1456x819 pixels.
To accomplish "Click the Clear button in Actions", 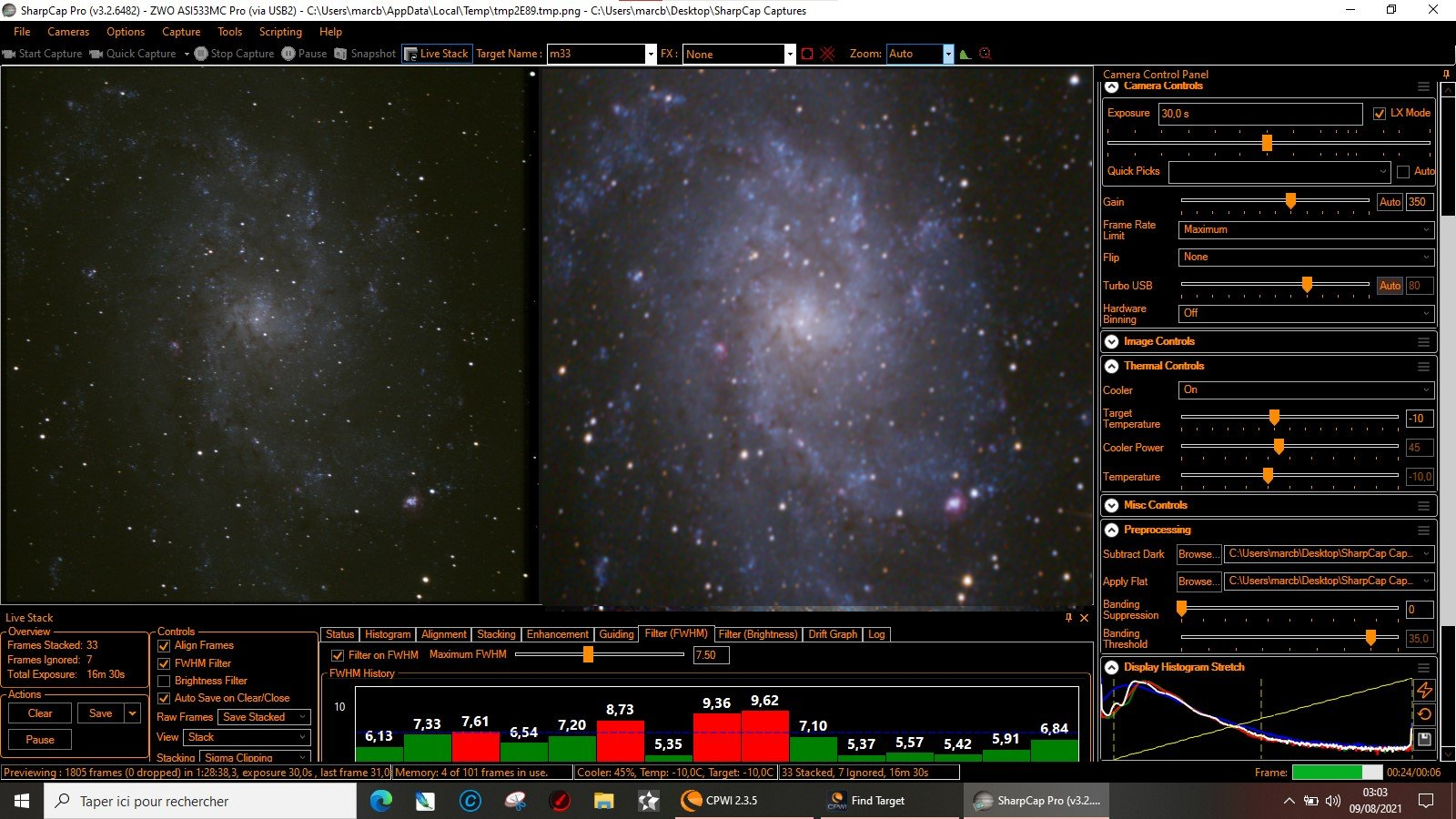I will point(40,713).
